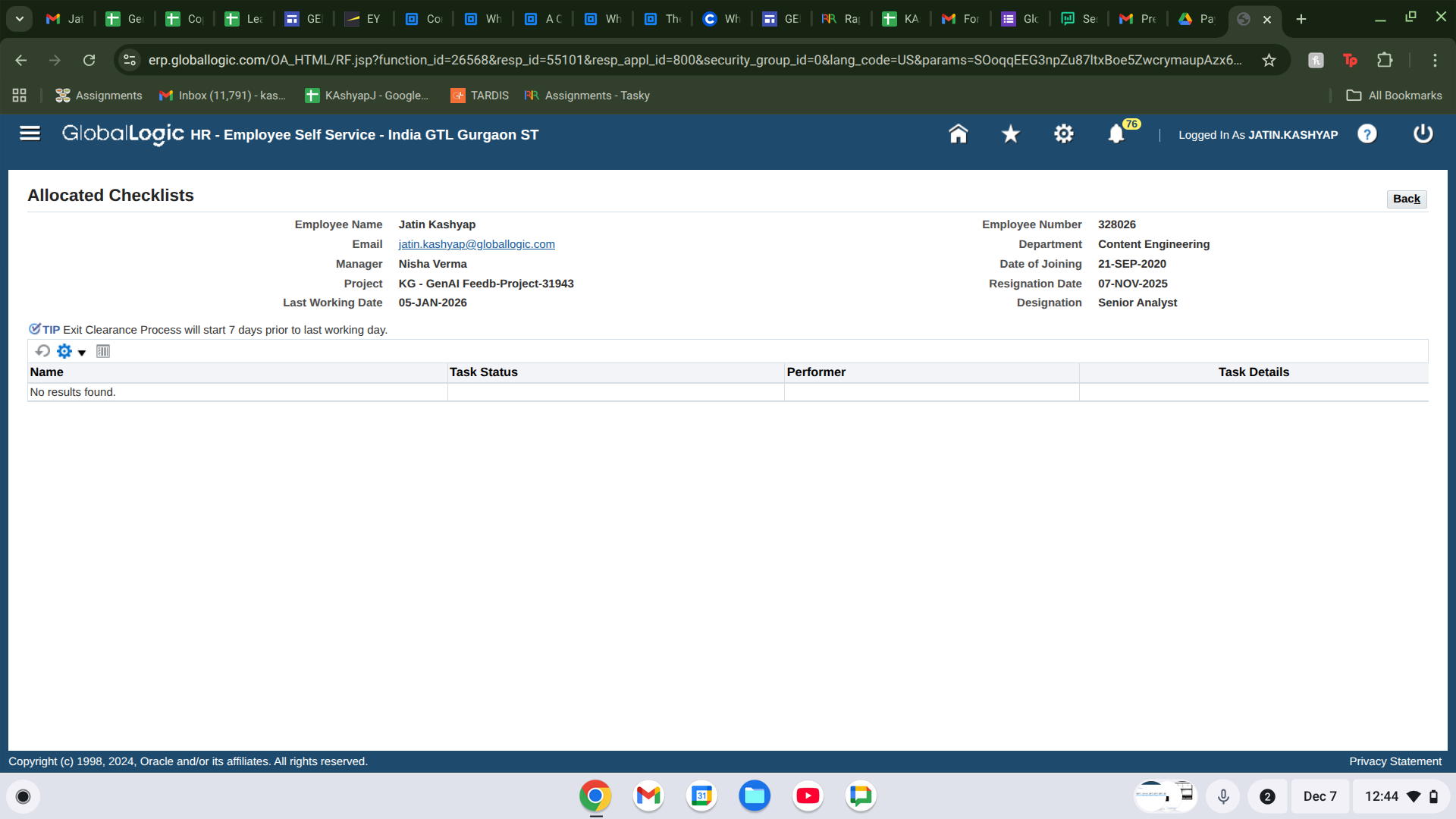The height and width of the screenshot is (819, 1456).
Task: Open Assignments - Tasky bookmark
Action: (x=587, y=96)
